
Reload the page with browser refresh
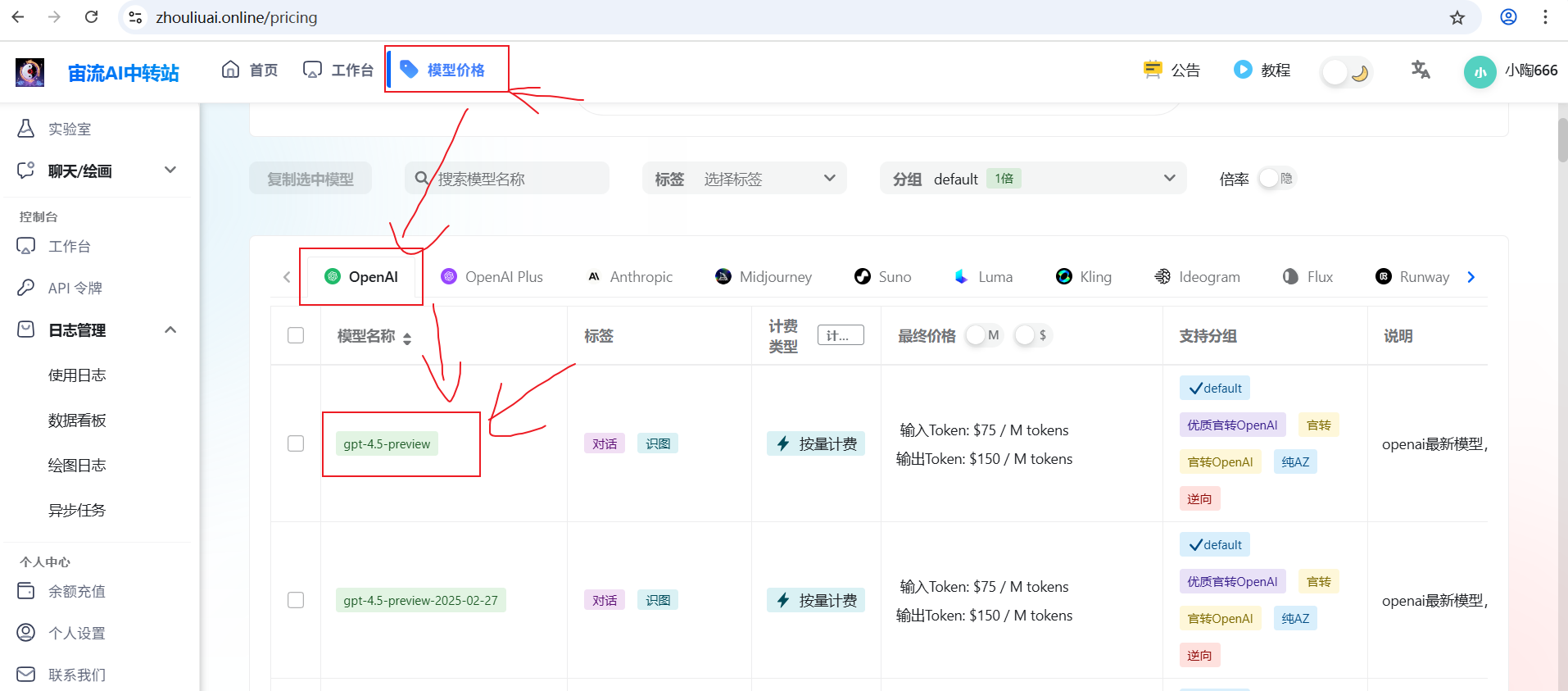point(92,17)
